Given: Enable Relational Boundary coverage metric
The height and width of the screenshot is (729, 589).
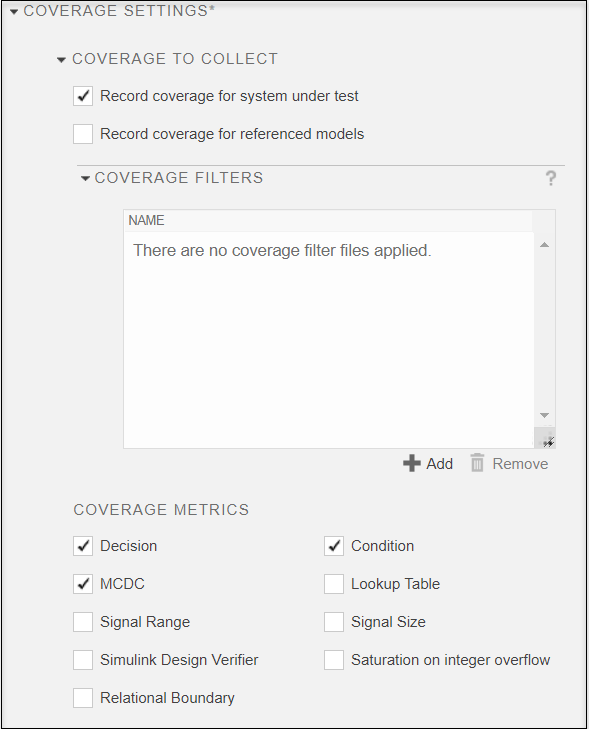Looking at the screenshot, I should pos(83,698).
